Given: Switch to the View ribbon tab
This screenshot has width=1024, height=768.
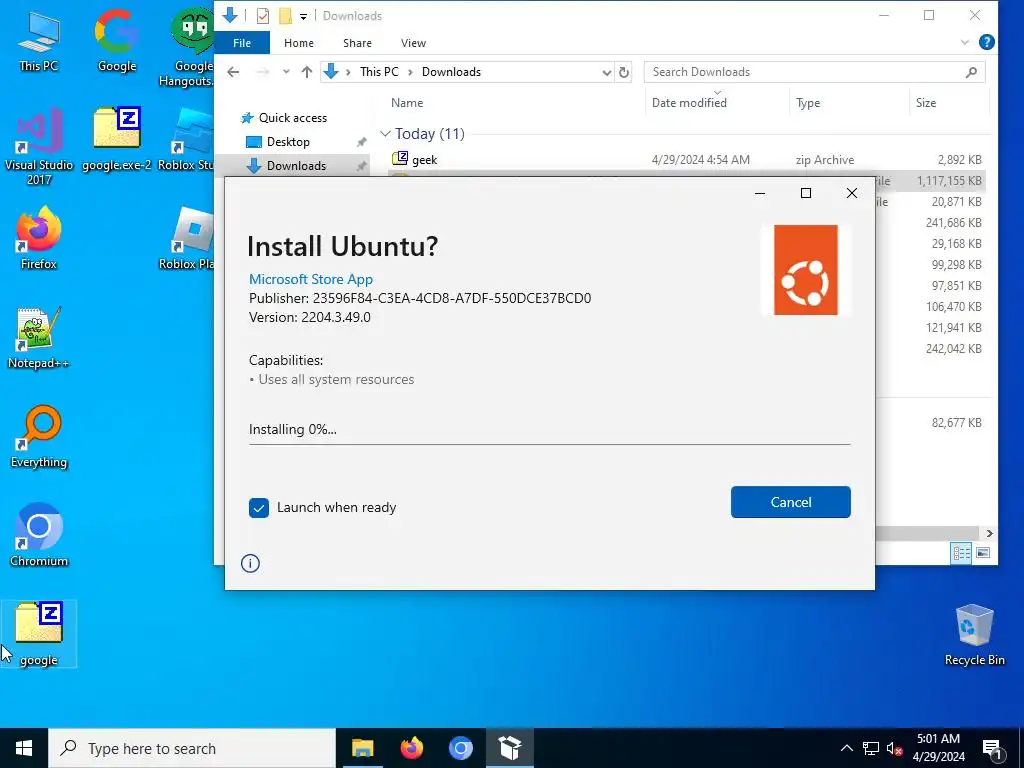Looking at the screenshot, I should click(x=413, y=43).
